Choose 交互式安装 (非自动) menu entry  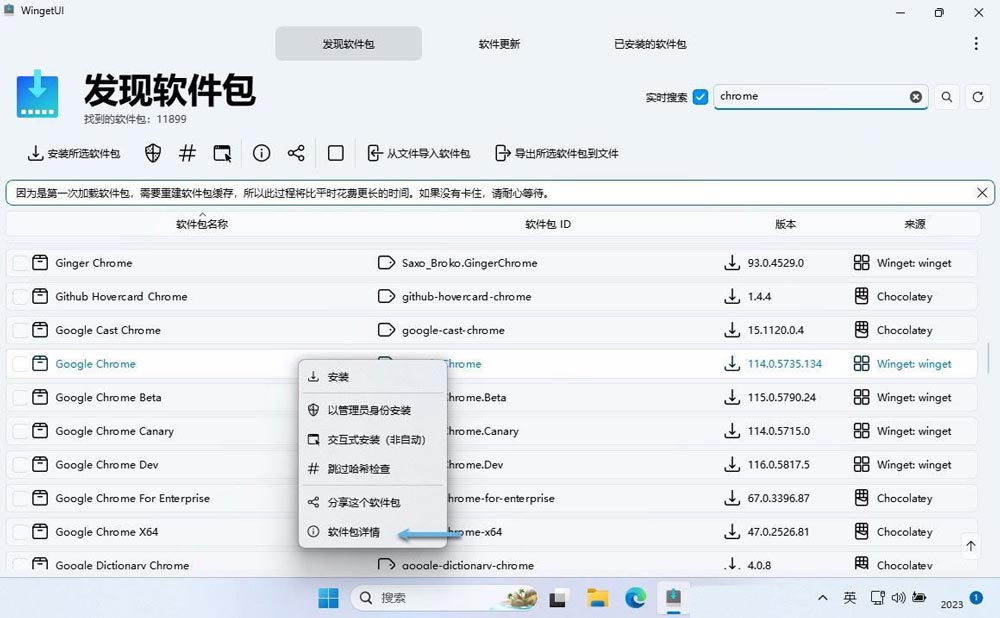pos(372,439)
